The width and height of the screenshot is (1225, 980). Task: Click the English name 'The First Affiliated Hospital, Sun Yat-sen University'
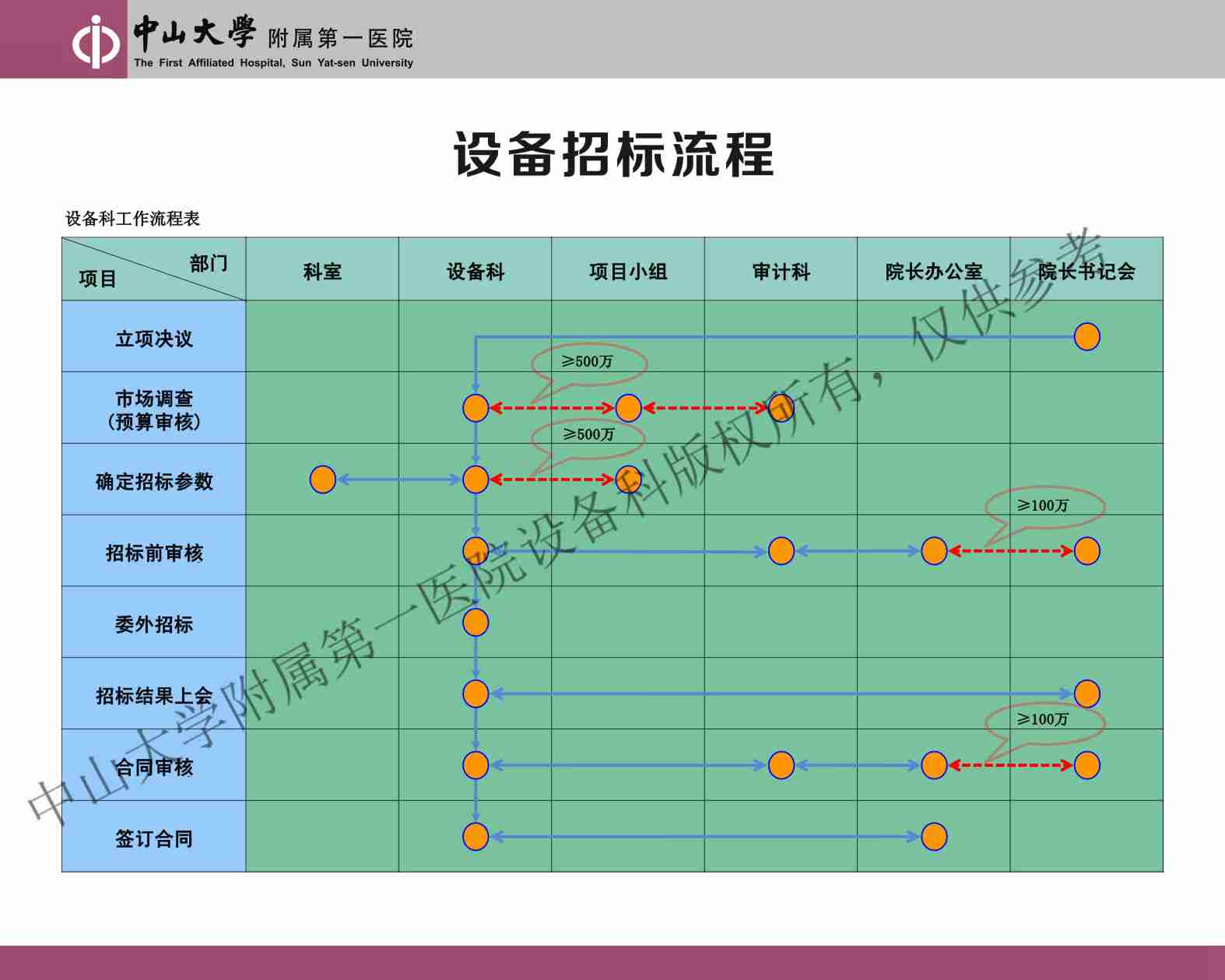click(x=273, y=63)
